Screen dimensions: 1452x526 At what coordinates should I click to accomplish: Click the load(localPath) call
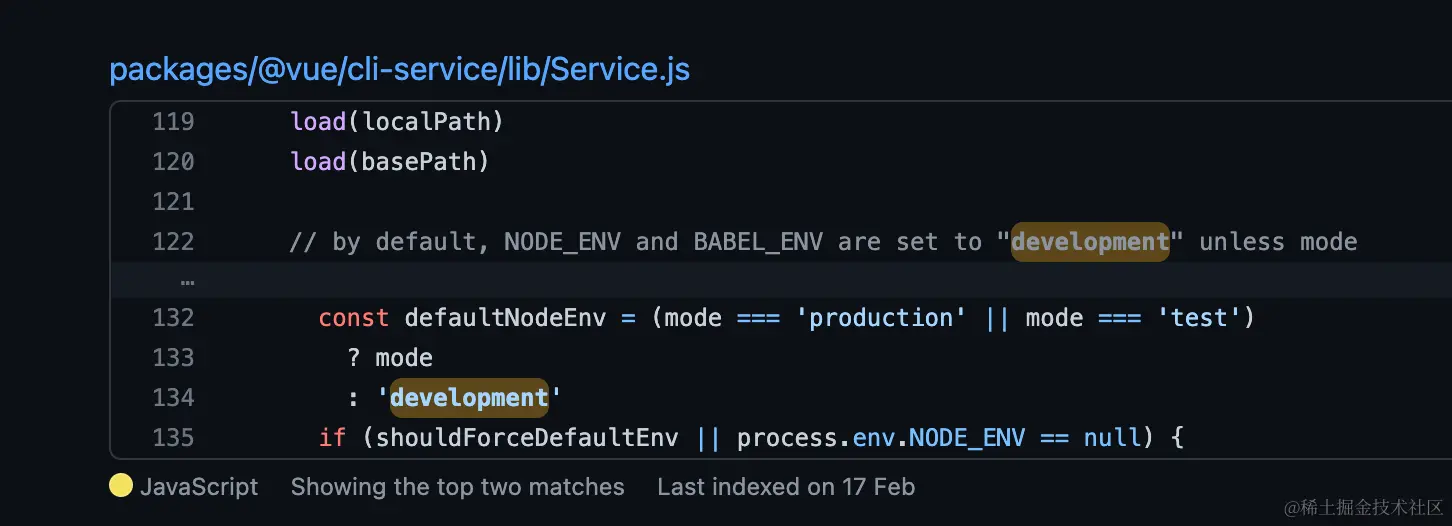396,122
